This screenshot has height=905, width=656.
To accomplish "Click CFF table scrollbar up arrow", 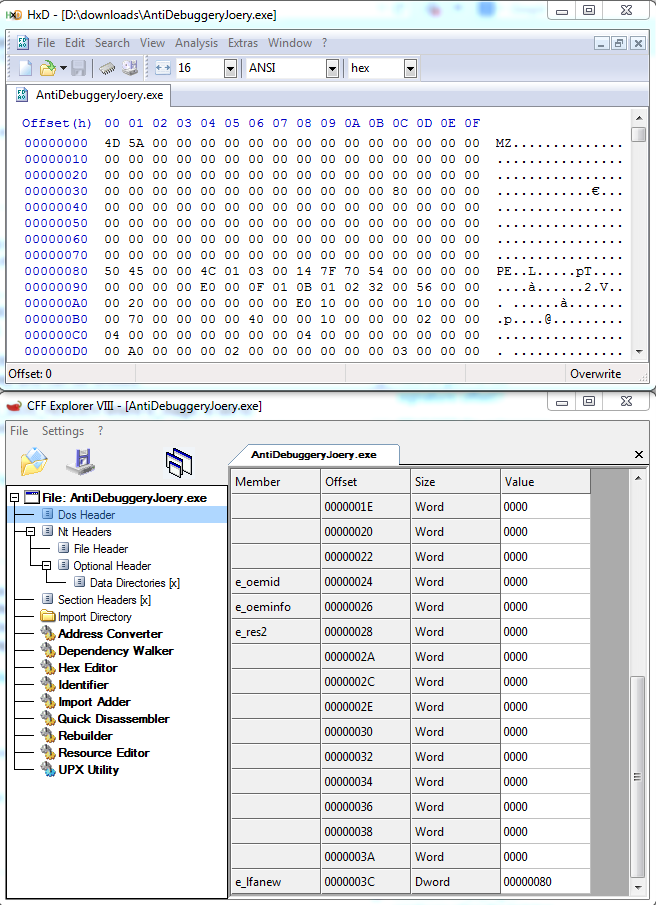I will [638, 478].
